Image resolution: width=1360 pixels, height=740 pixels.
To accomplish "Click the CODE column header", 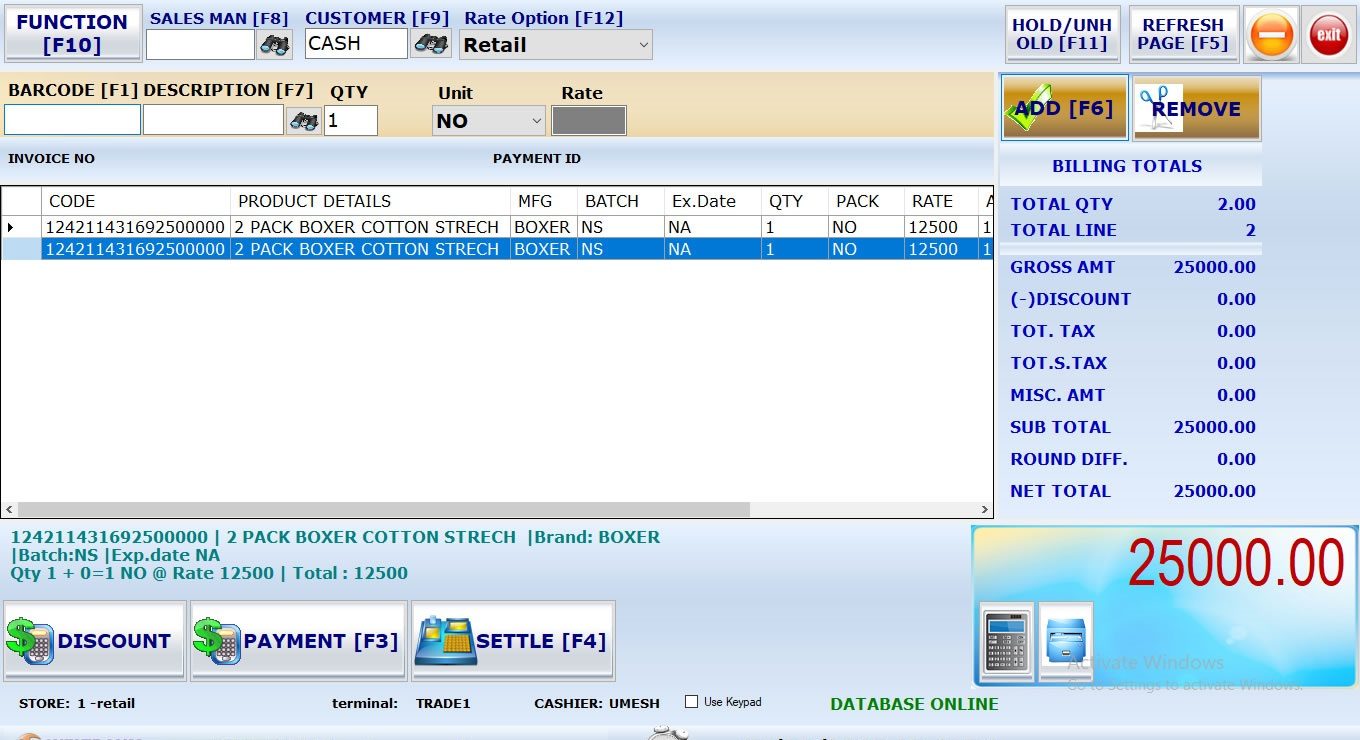I will tap(136, 201).
